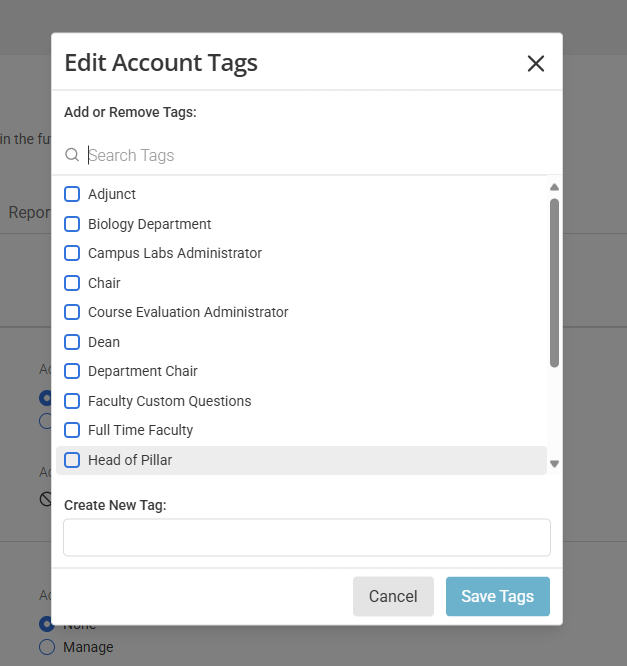Click the tag list scroll up arrow
The width and height of the screenshot is (627, 666).
(x=554, y=187)
